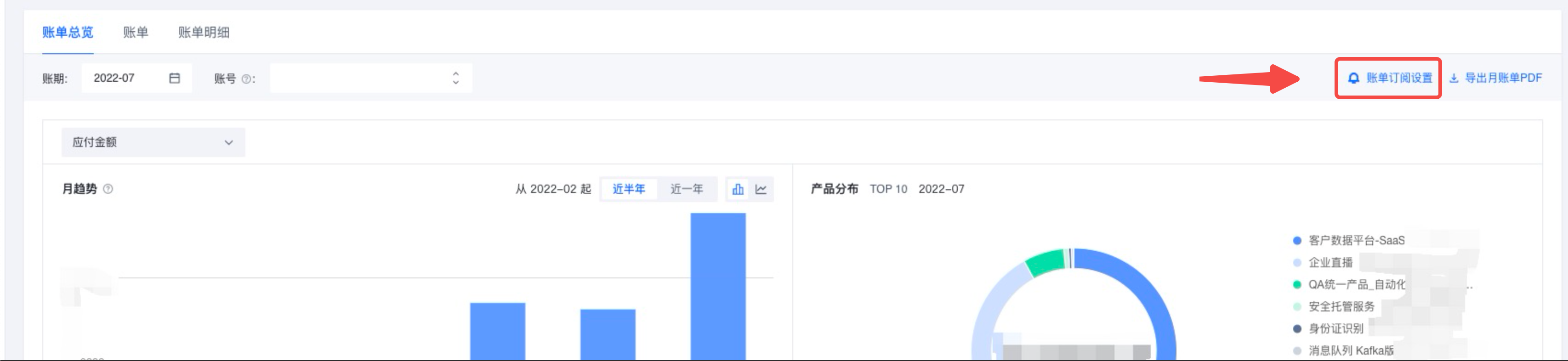This screenshot has width=1568, height=361.
Task: Click the download icon for PDF export
Action: coord(1454,78)
